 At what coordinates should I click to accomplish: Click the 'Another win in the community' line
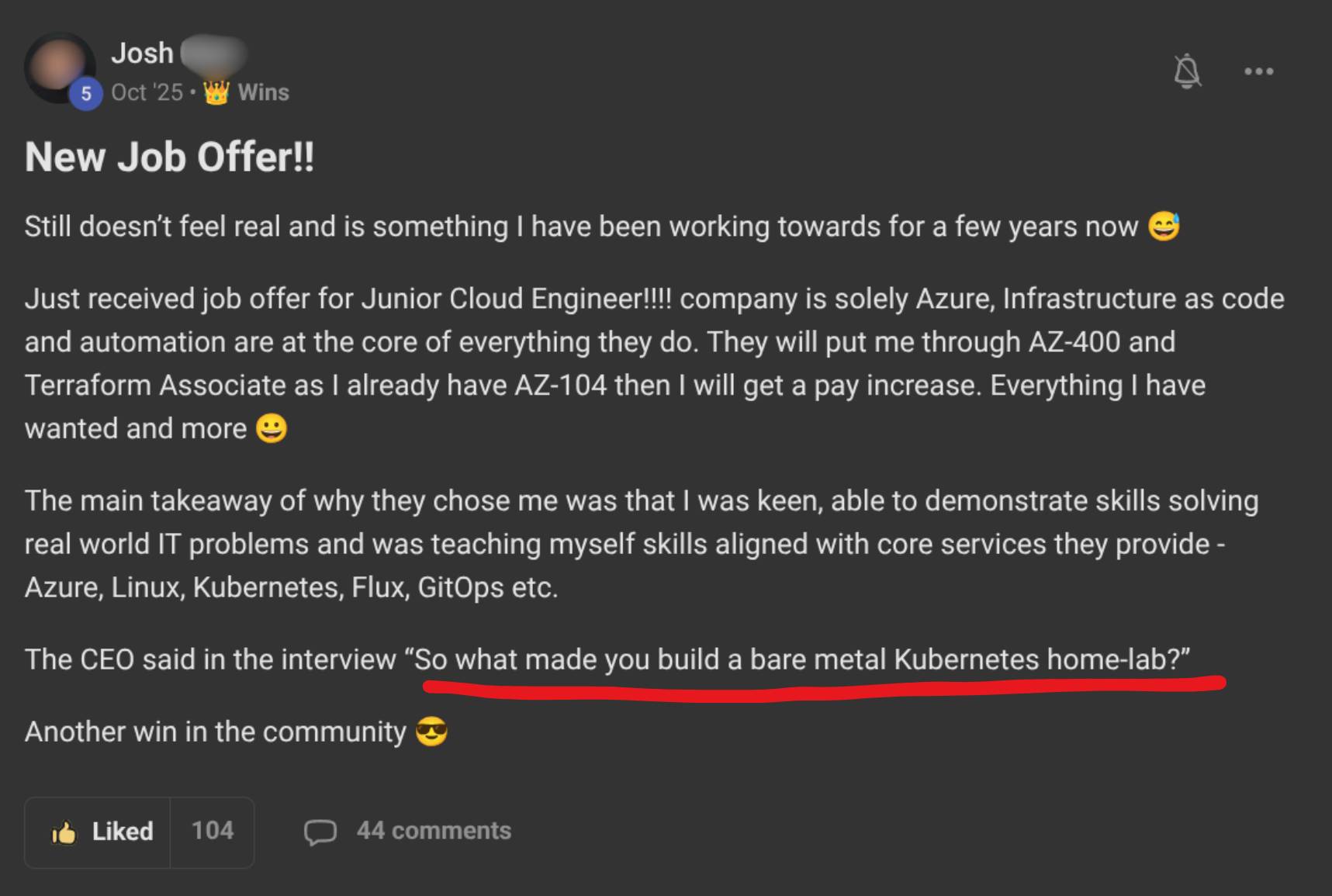[215, 732]
